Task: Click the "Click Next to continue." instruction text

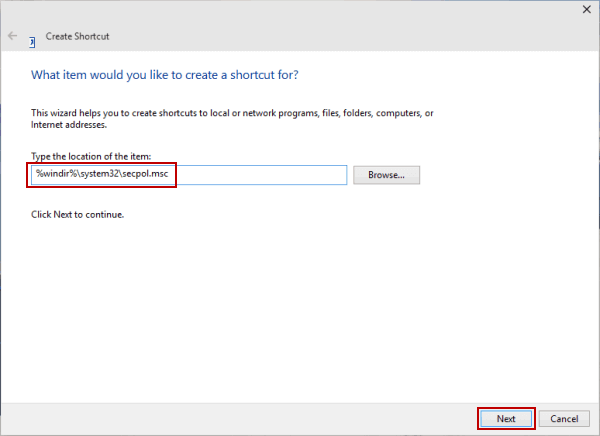Action: point(78,214)
